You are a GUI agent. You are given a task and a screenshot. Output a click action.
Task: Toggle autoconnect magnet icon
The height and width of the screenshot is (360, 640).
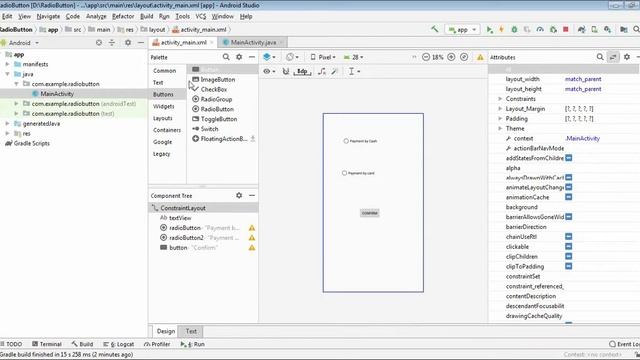click(286, 71)
